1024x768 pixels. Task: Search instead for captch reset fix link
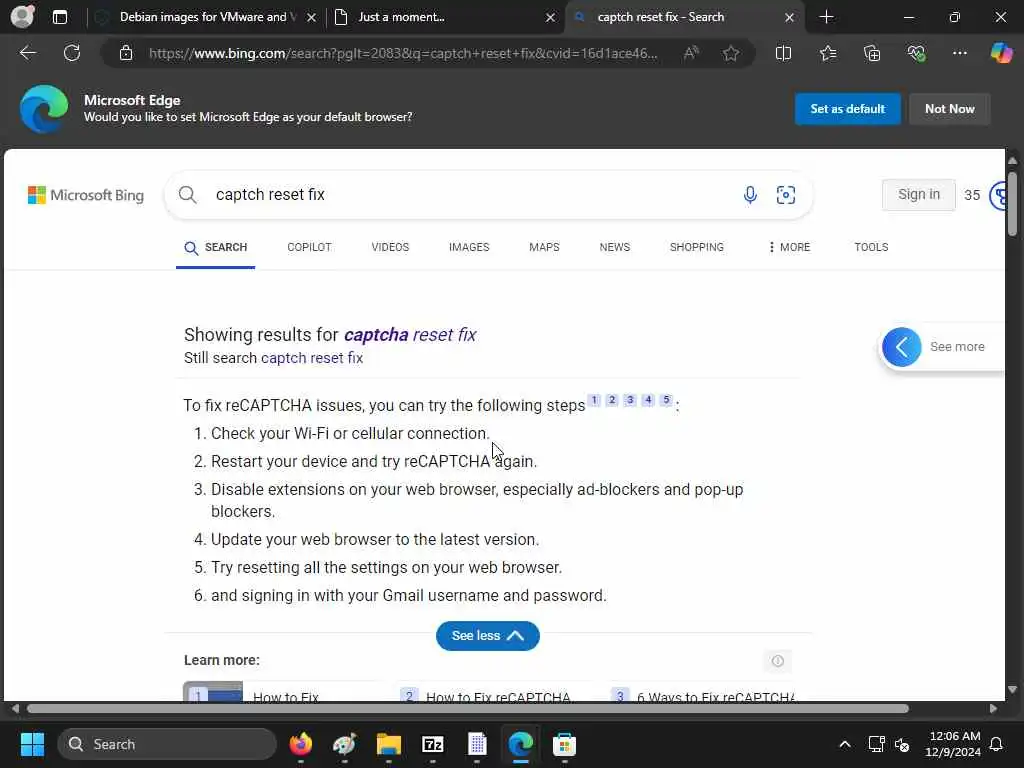click(312, 358)
